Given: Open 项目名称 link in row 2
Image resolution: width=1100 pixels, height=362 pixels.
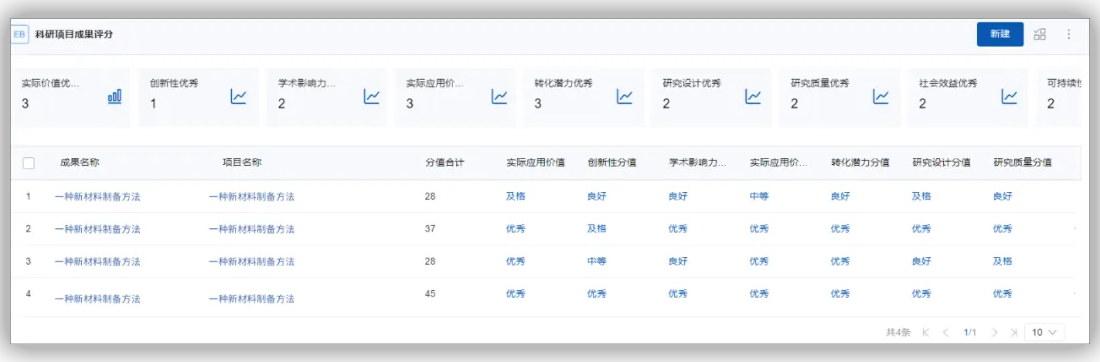Looking at the screenshot, I should point(251,229).
